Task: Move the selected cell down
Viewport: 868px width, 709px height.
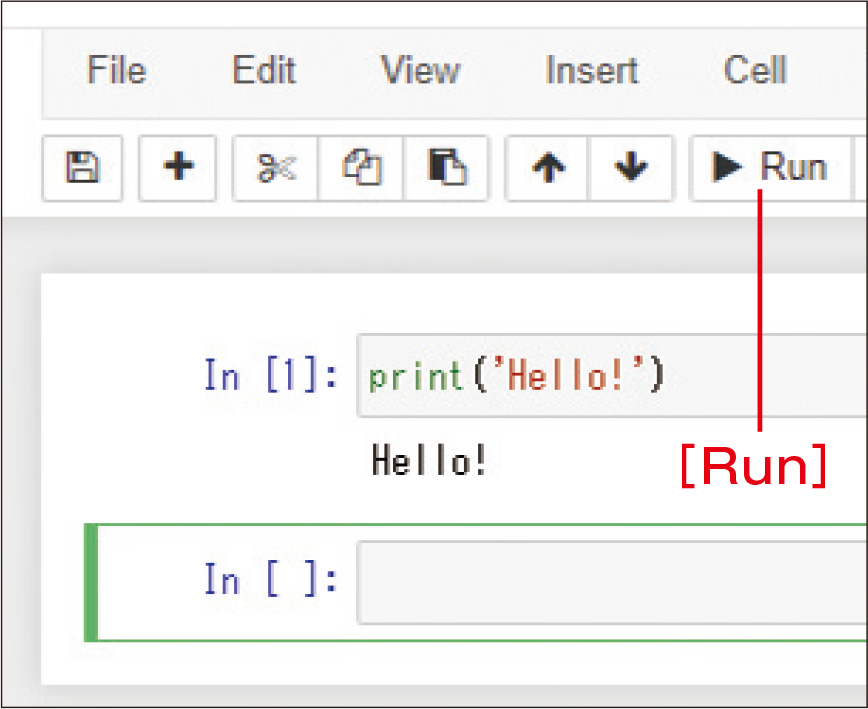Action: click(631, 167)
